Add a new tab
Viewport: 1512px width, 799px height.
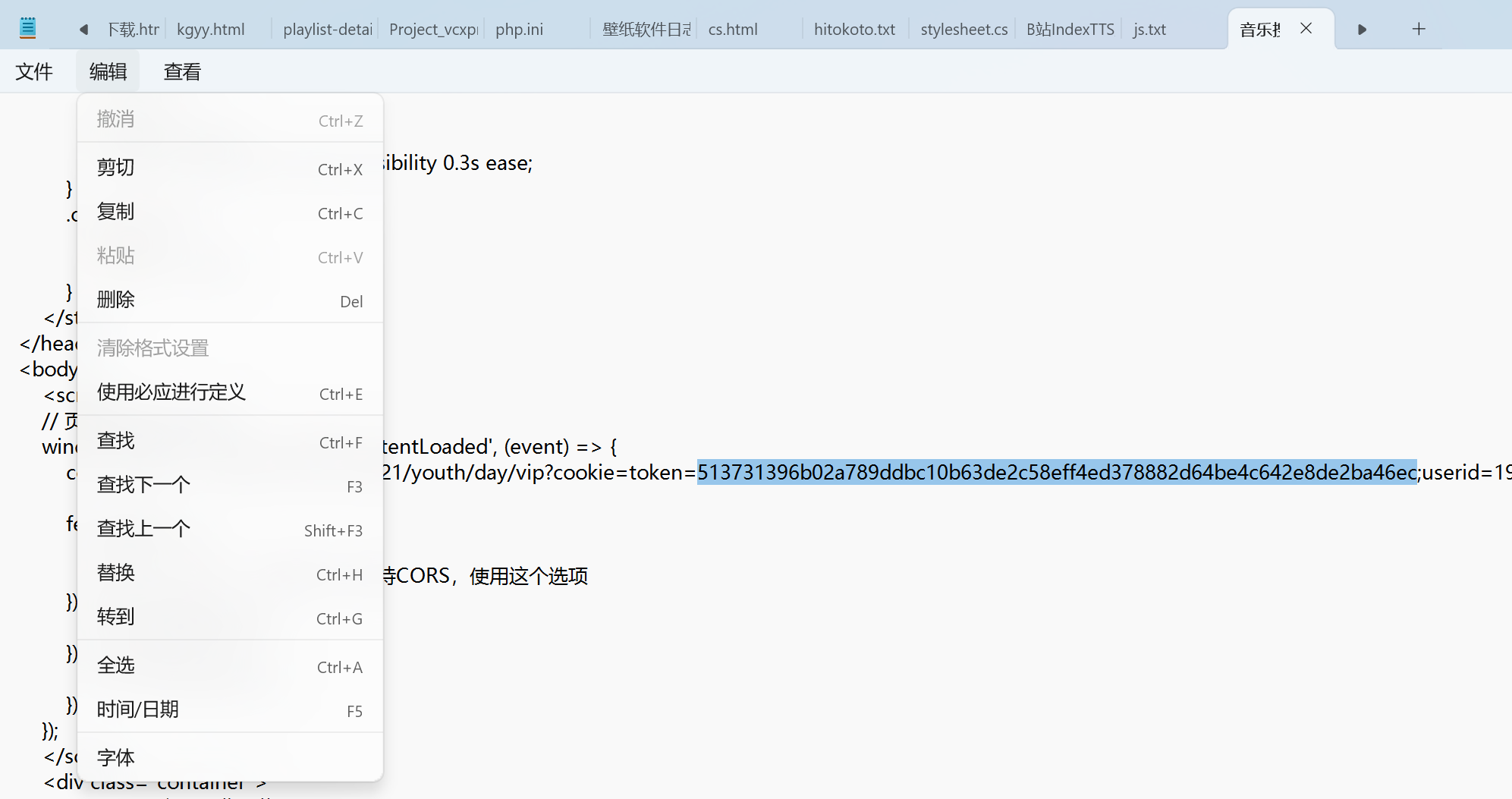click(x=1418, y=29)
